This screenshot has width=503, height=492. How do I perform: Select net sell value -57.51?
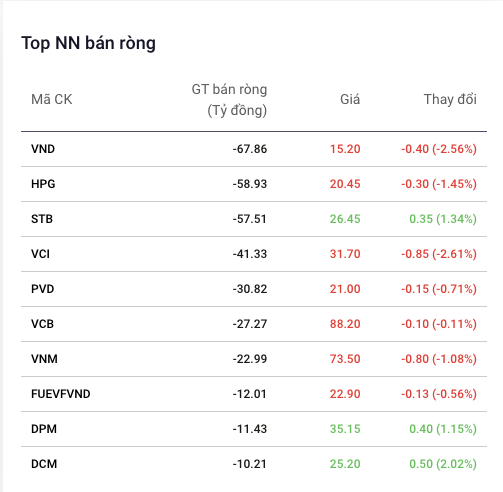[x=250, y=219]
